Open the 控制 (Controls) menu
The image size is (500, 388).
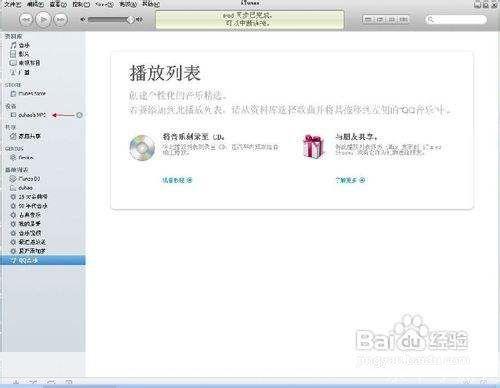pyautogui.click(x=81, y=4)
